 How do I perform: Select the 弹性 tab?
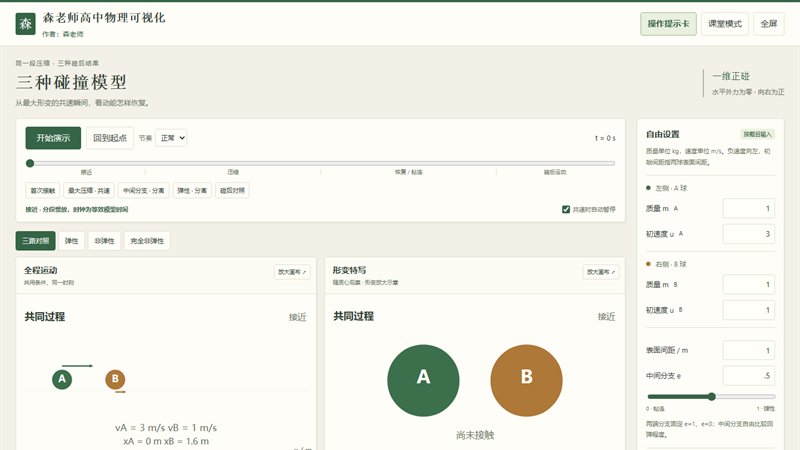(x=71, y=241)
